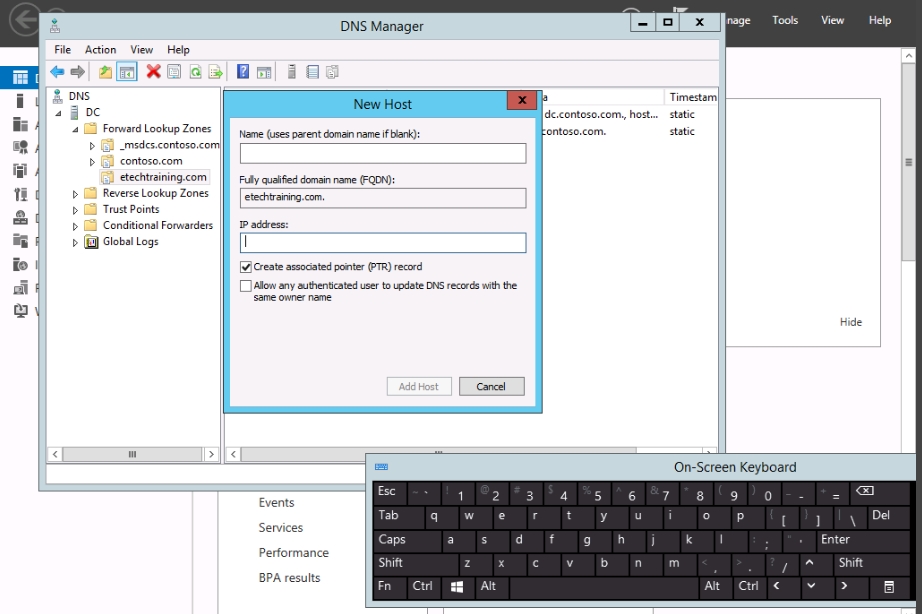Click the Add Host button
The image size is (922, 614).
(419, 386)
